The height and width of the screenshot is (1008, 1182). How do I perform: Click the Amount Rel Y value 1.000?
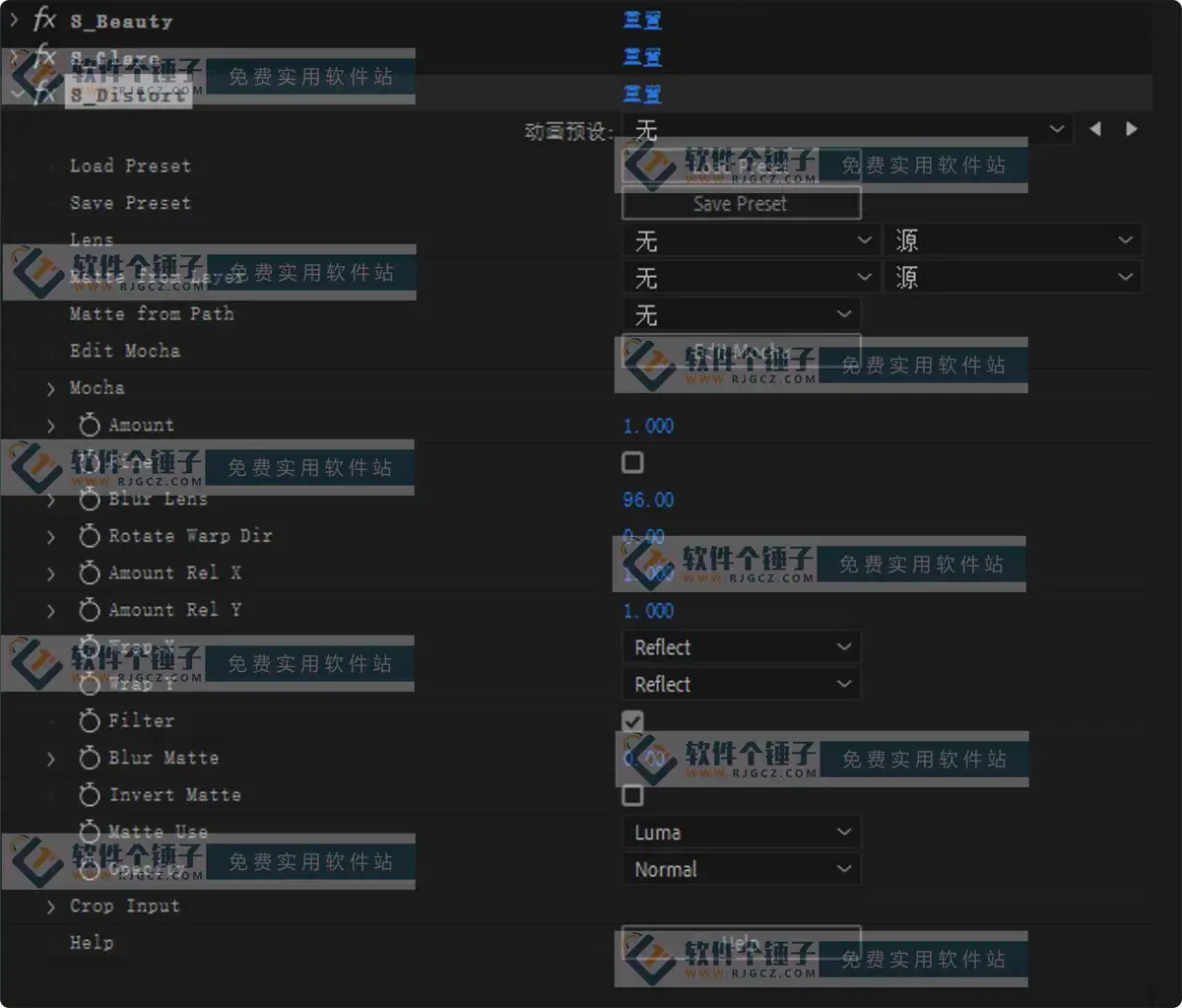[648, 611]
